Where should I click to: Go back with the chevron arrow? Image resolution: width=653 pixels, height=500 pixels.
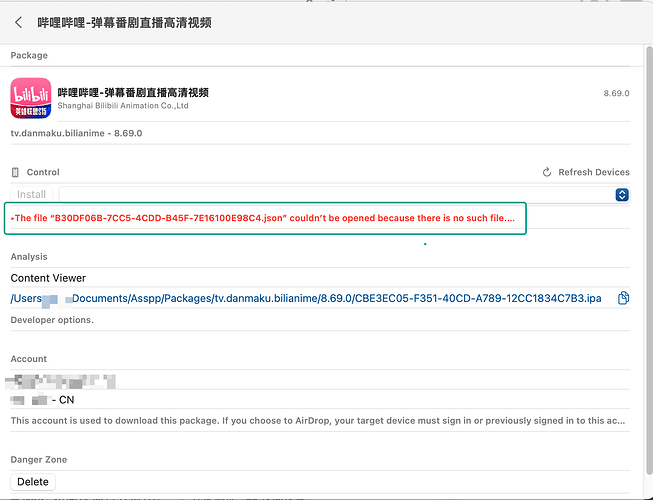18,22
